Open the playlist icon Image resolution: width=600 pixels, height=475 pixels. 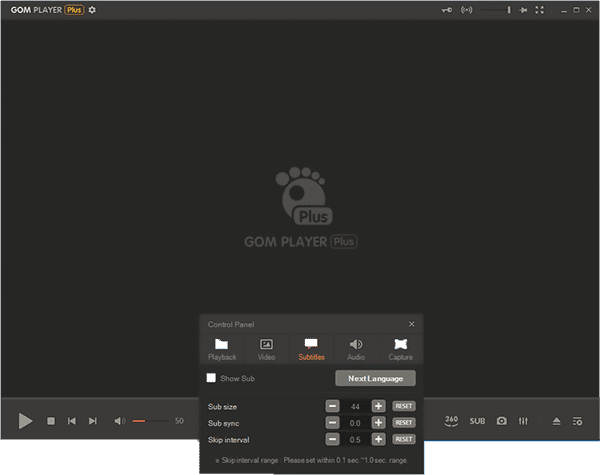[578, 421]
